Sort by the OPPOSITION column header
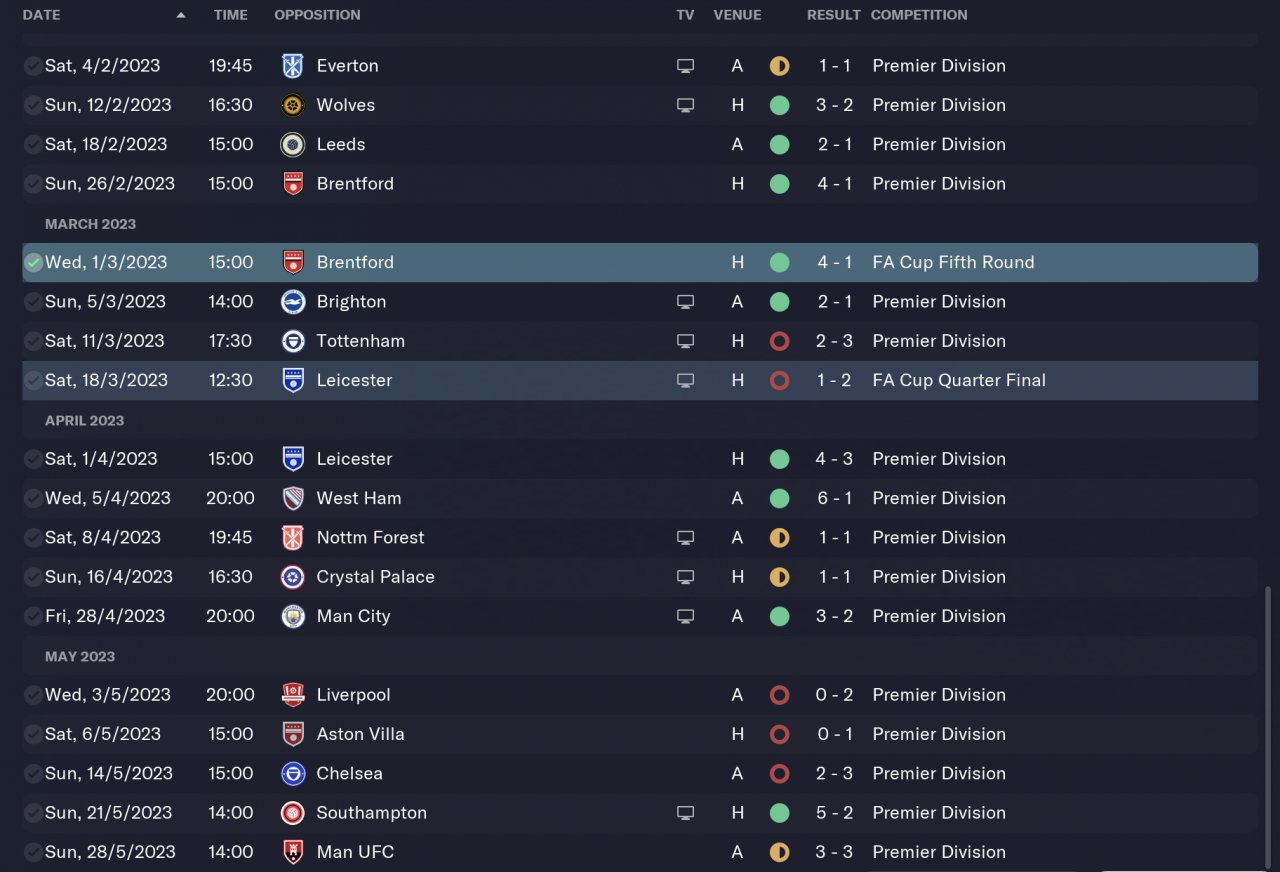The height and width of the screenshot is (872, 1280). tap(317, 15)
